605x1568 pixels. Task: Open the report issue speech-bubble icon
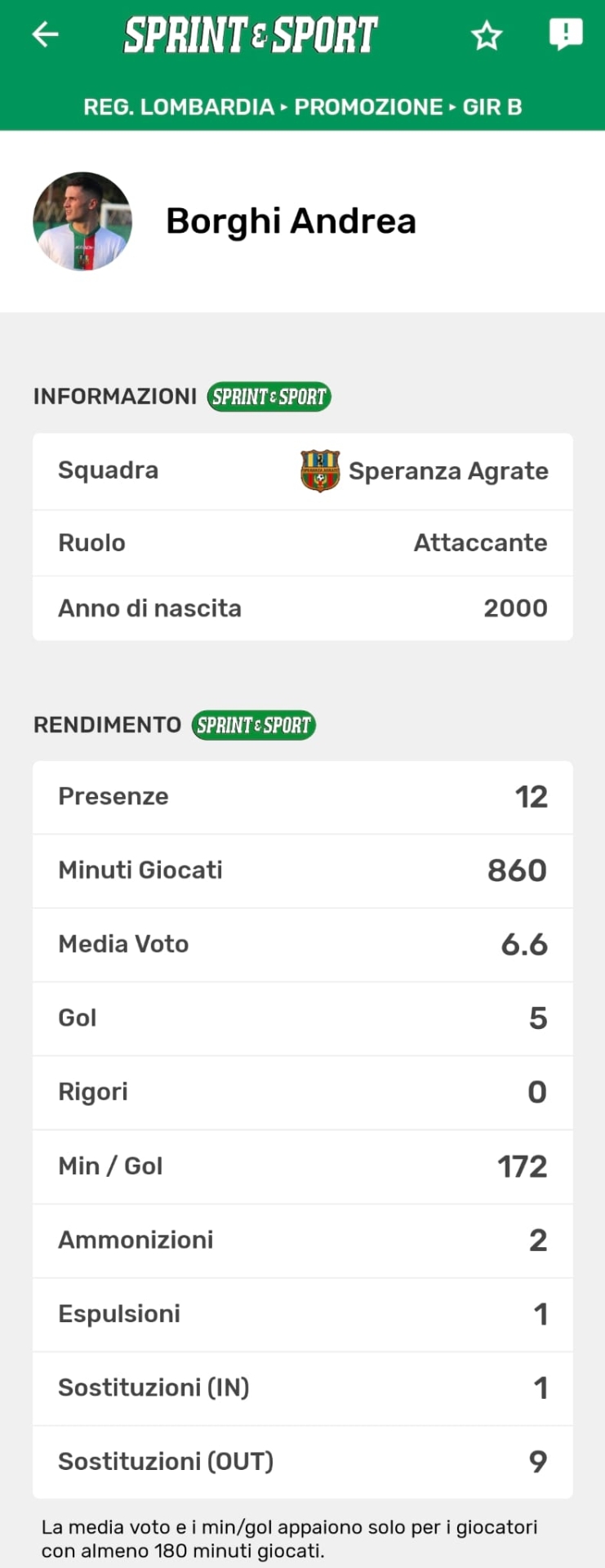click(566, 34)
